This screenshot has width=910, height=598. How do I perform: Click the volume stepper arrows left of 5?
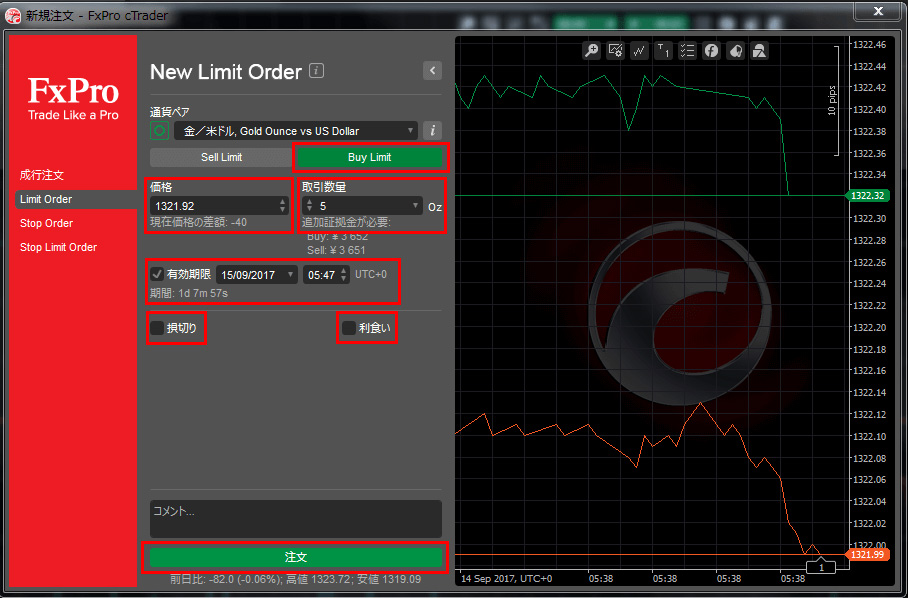pyautogui.click(x=309, y=206)
